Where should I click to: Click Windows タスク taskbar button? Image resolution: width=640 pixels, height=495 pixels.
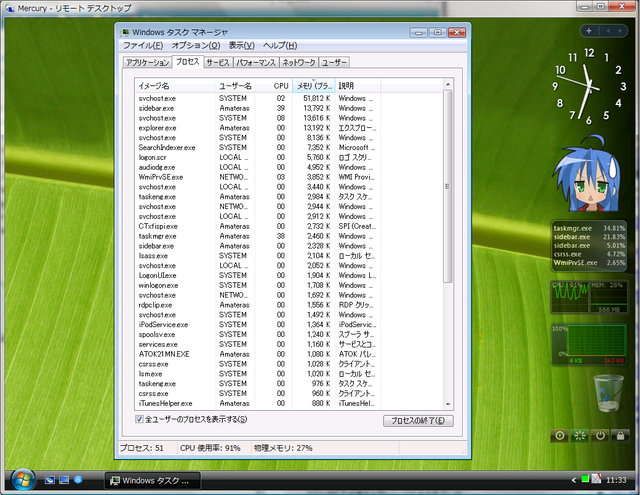pyautogui.click(x=152, y=480)
